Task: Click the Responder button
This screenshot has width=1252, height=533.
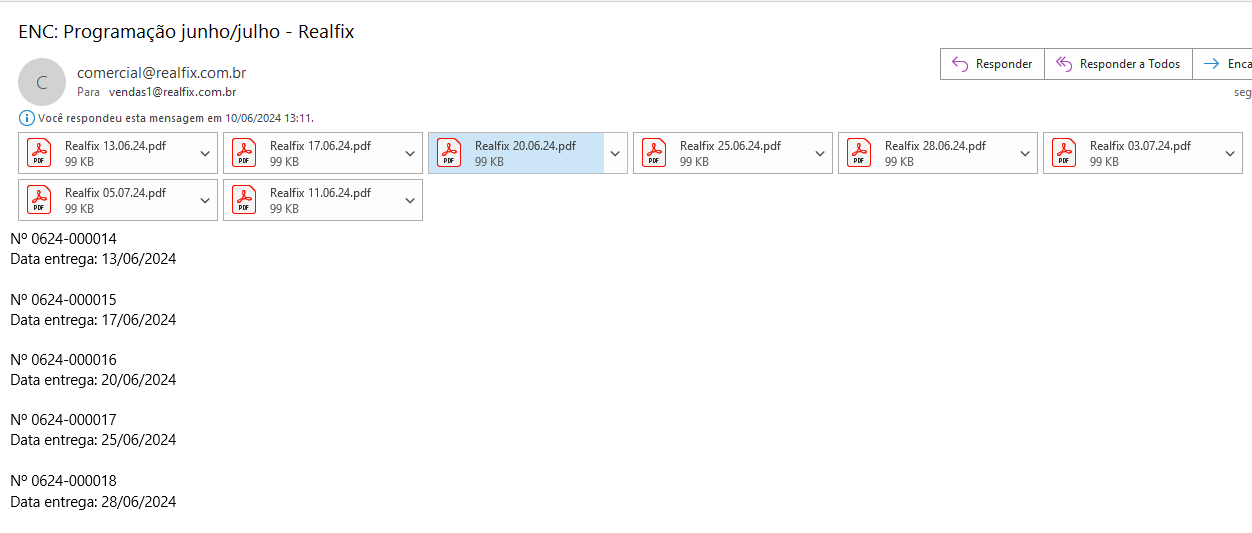Action: click(992, 64)
